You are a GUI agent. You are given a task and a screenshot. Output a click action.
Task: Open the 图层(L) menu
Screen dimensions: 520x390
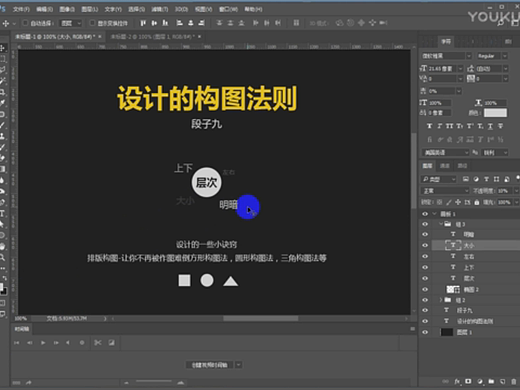pos(90,9)
